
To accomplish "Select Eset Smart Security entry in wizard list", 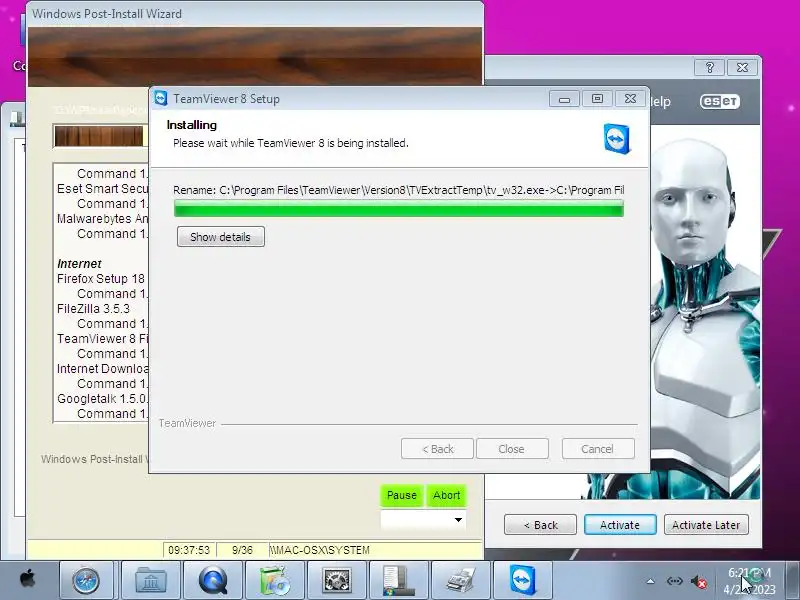I will (102, 189).
